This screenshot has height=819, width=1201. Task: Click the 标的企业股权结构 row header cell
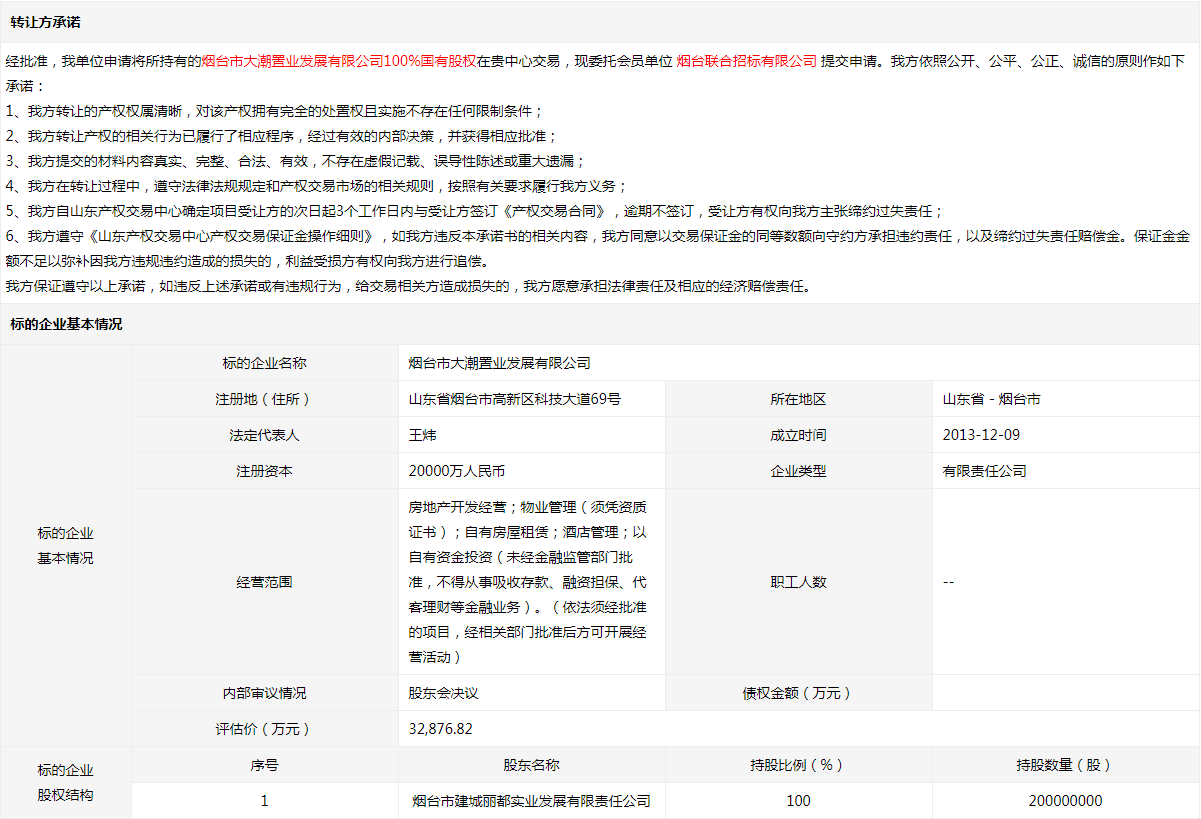click(x=66, y=783)
